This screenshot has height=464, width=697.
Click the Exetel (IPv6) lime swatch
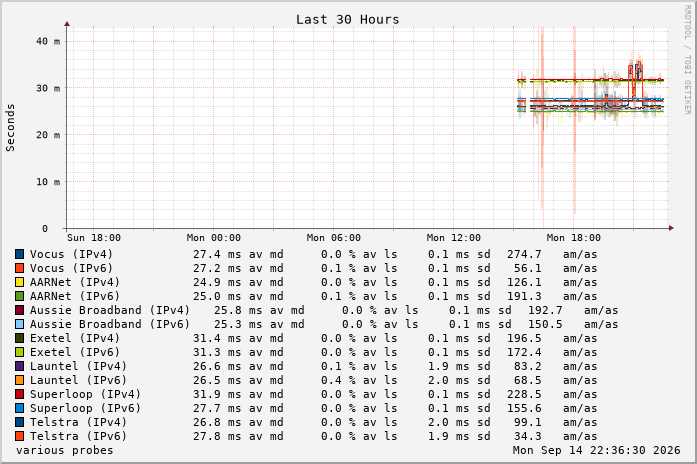20,352
